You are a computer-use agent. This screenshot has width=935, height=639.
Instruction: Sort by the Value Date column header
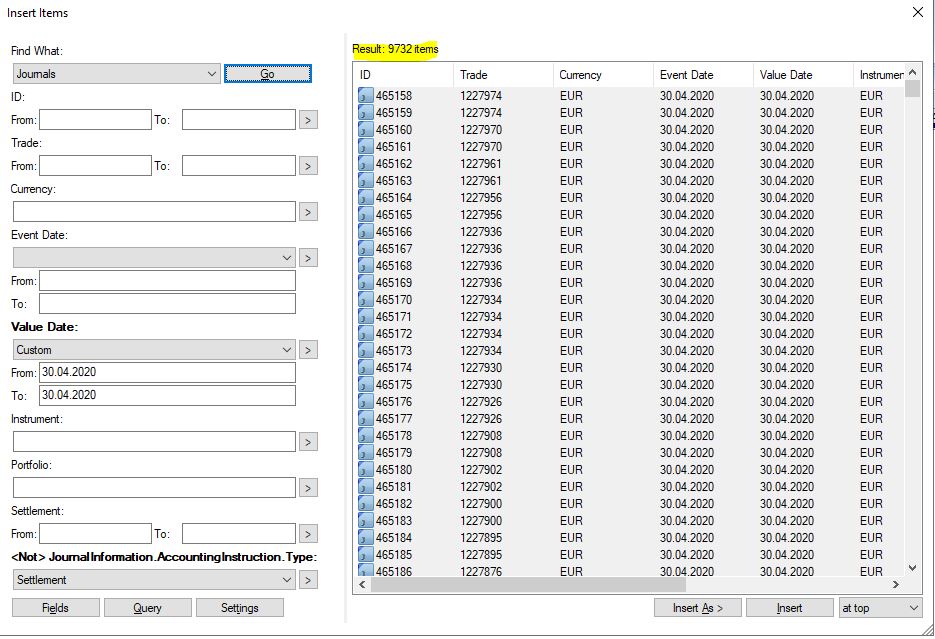pyautogui.click(x=803, y=75)
